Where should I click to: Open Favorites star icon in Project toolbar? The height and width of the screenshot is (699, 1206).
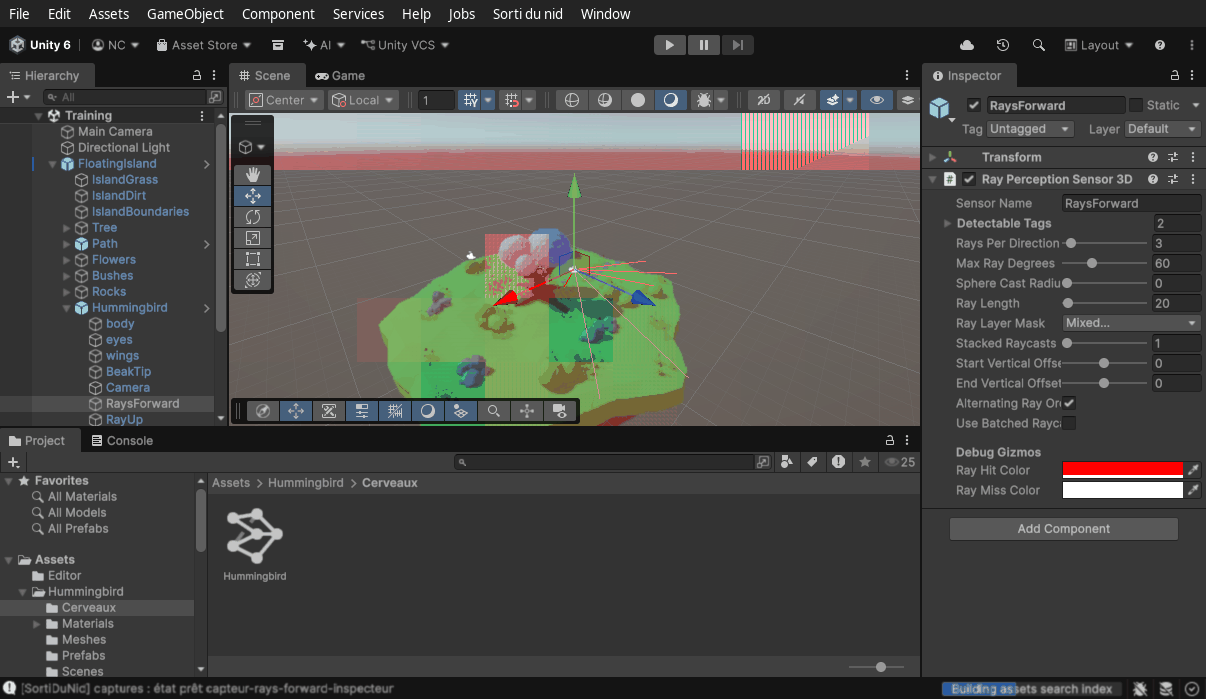click(865, 462)
